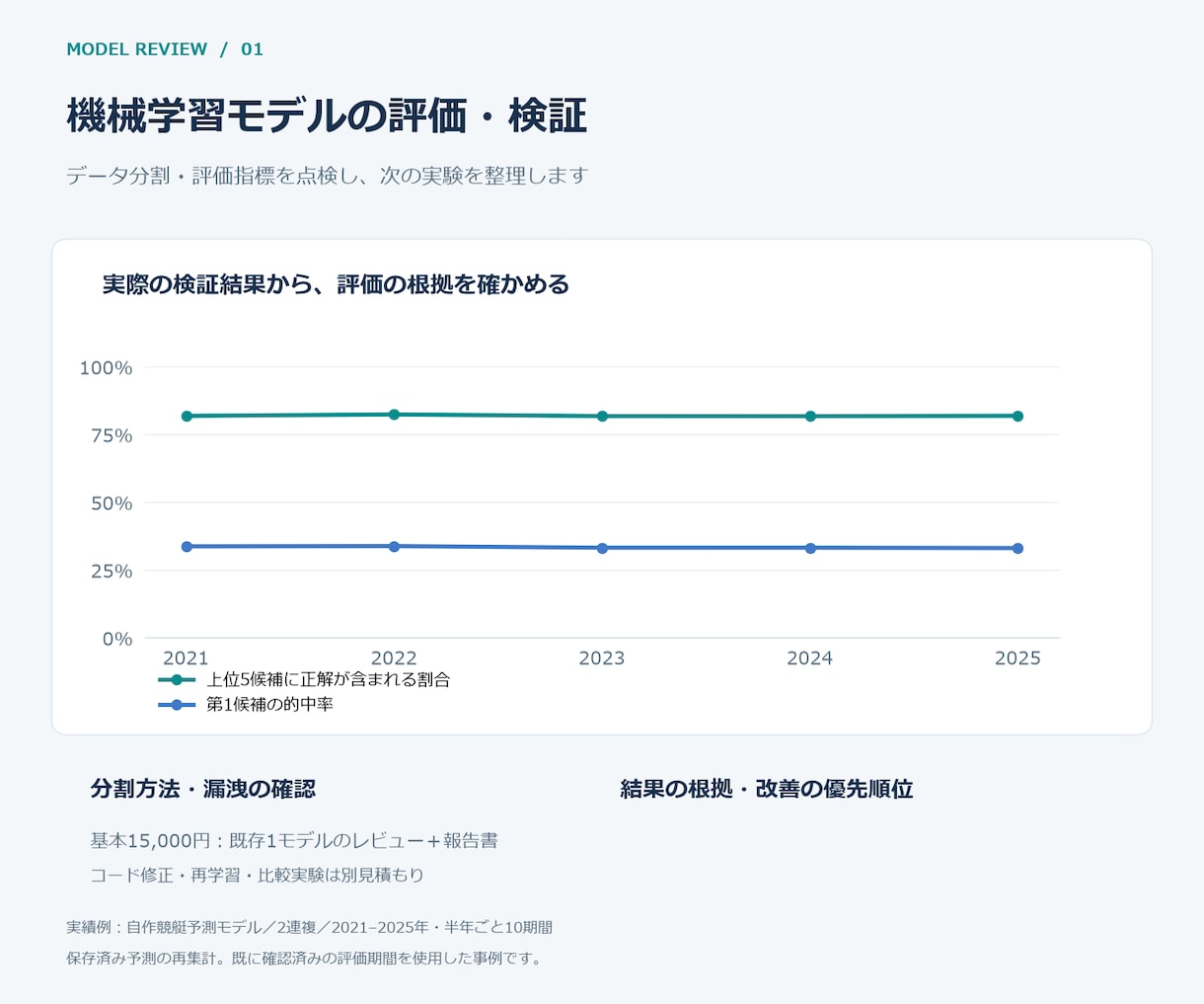Click the blue data point for 2022
Image resolution: width=1204 pixels, height=1004 pixels.
click(394, 547)
